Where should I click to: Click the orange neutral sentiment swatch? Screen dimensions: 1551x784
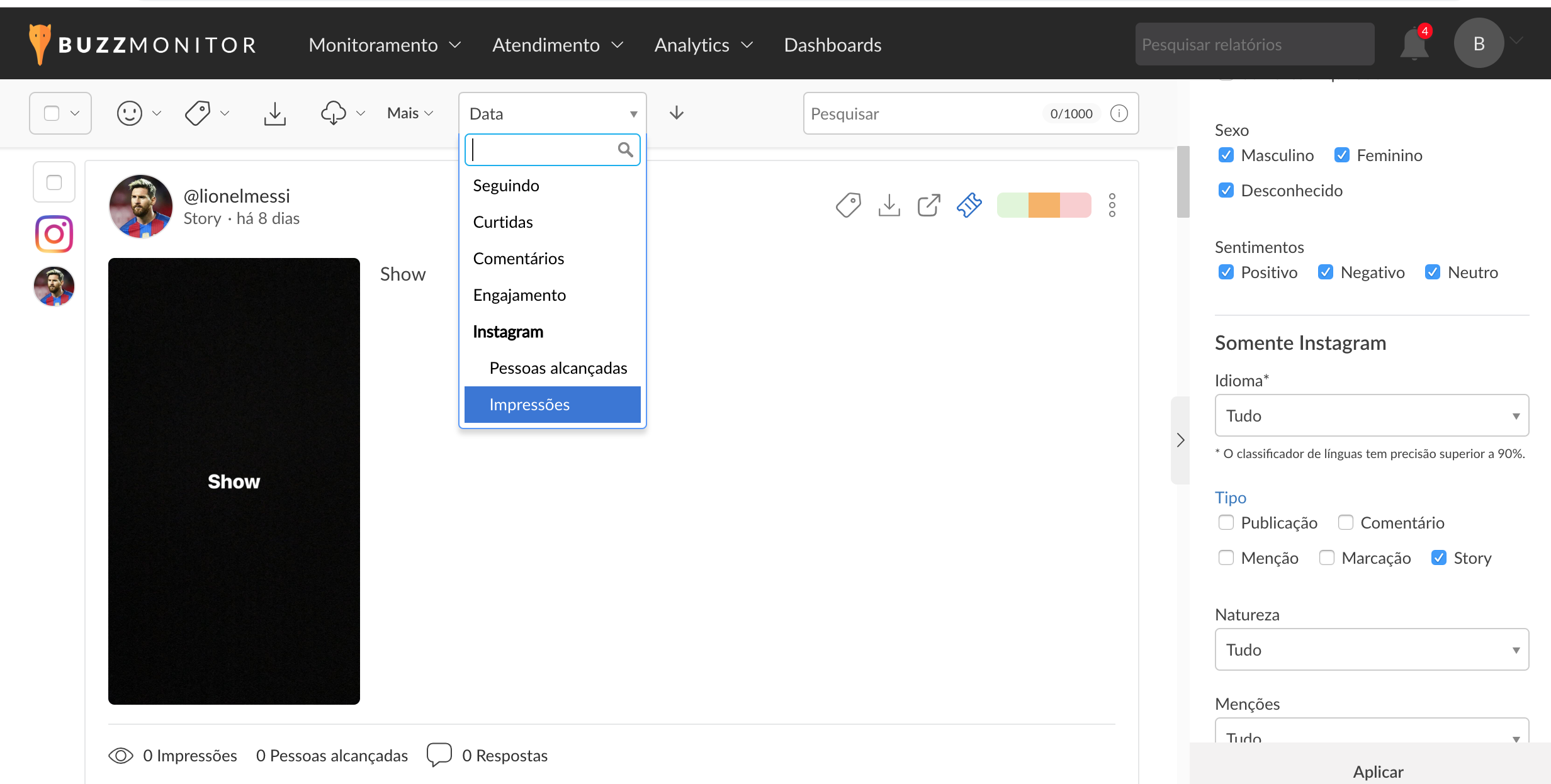(x=1044, y=205)
